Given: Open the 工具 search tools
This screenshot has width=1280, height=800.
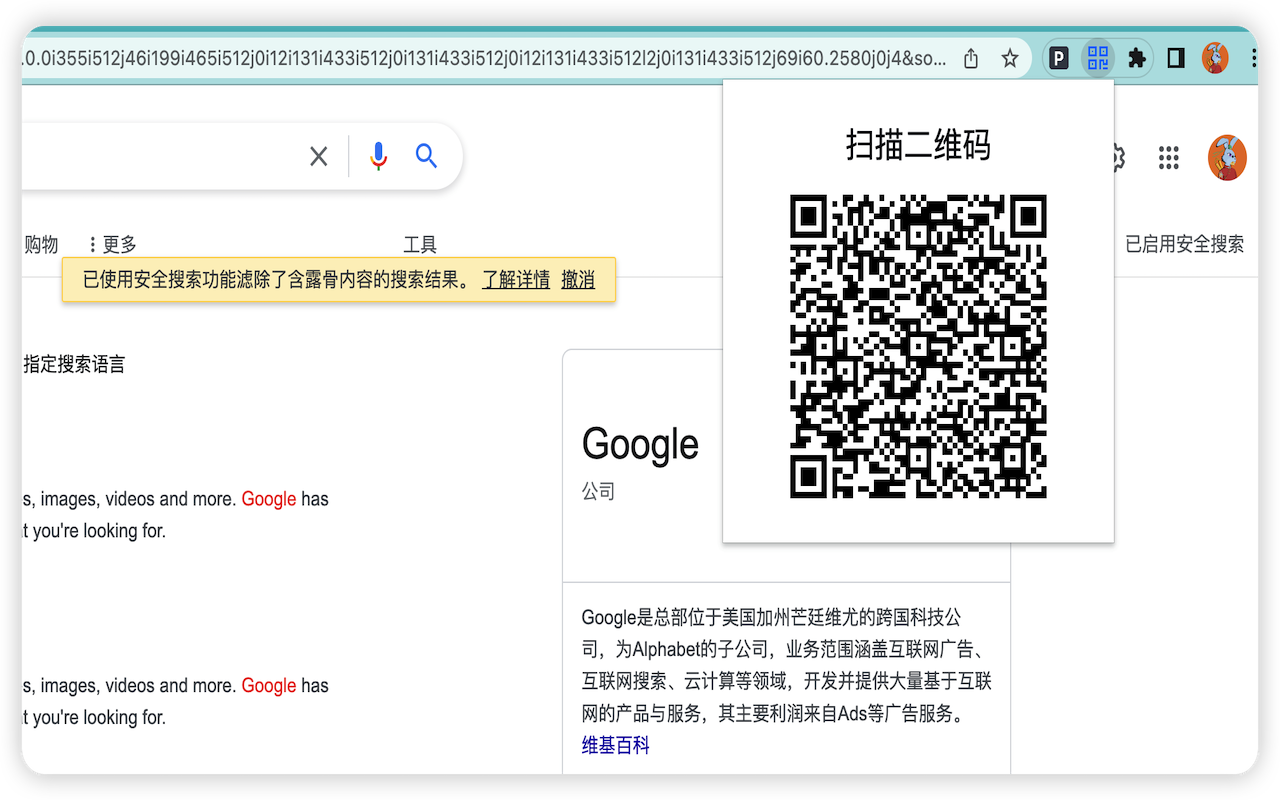Looking at the screenshot, I should [420, 244].
